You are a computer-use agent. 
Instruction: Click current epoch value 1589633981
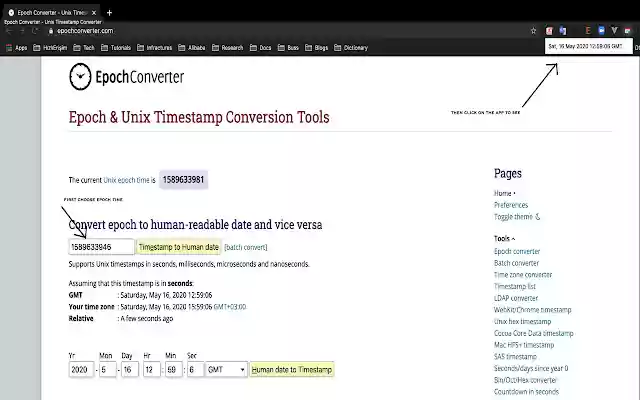(x=183, y=180)
